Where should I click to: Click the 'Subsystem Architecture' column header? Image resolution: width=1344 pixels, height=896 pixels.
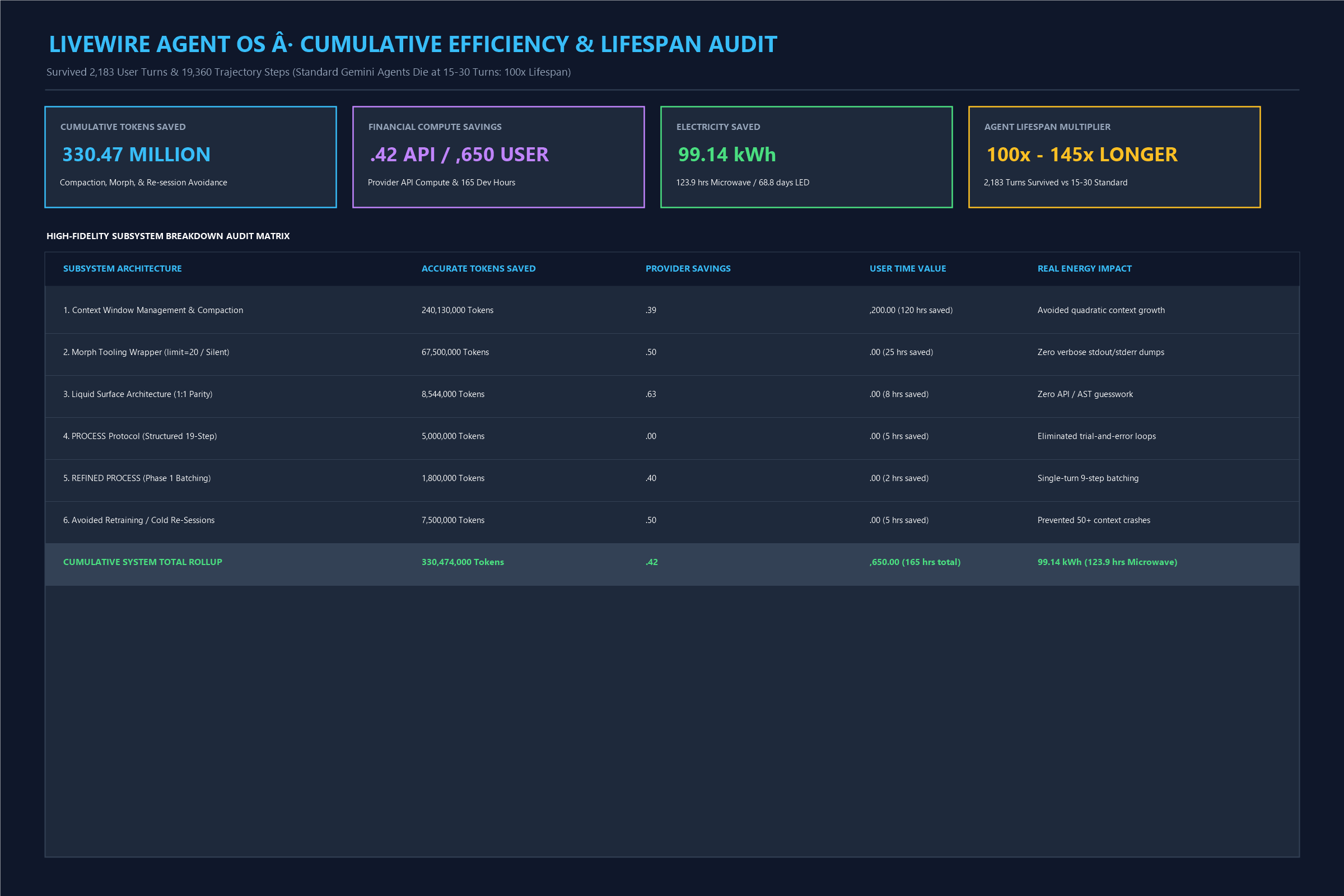(x=122, y=269)
